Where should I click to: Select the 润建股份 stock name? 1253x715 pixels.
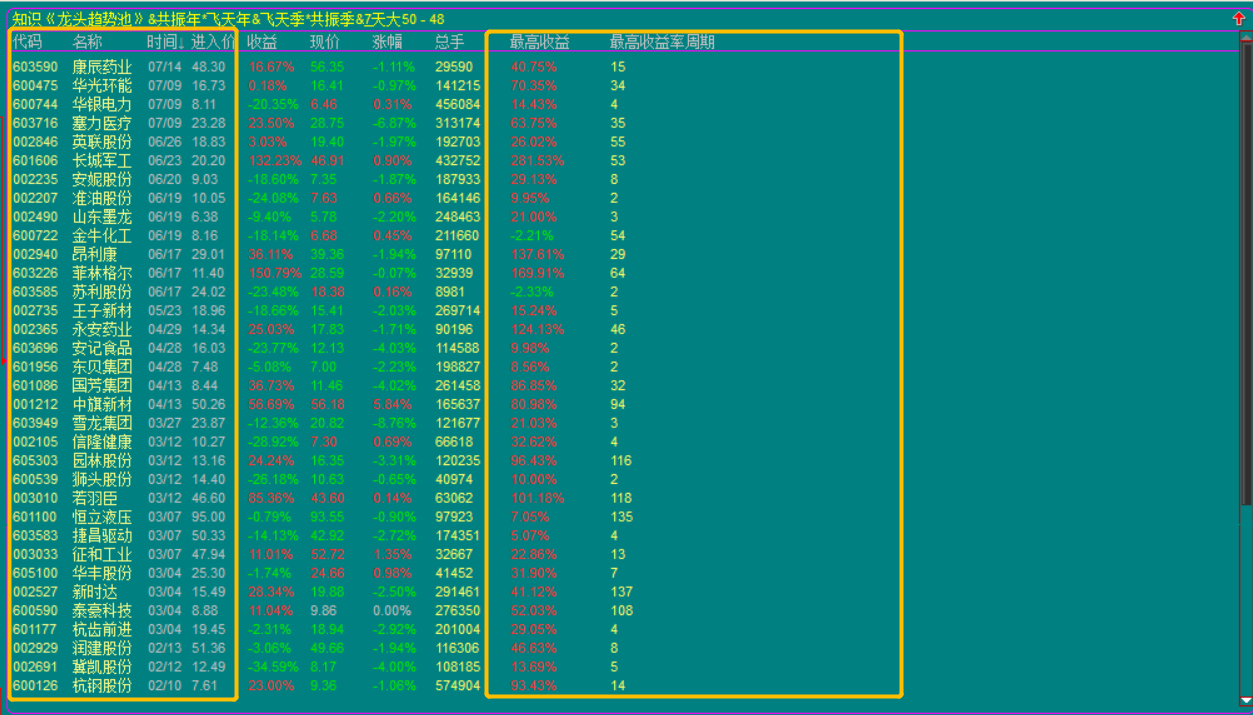click(x=102, y=648)
